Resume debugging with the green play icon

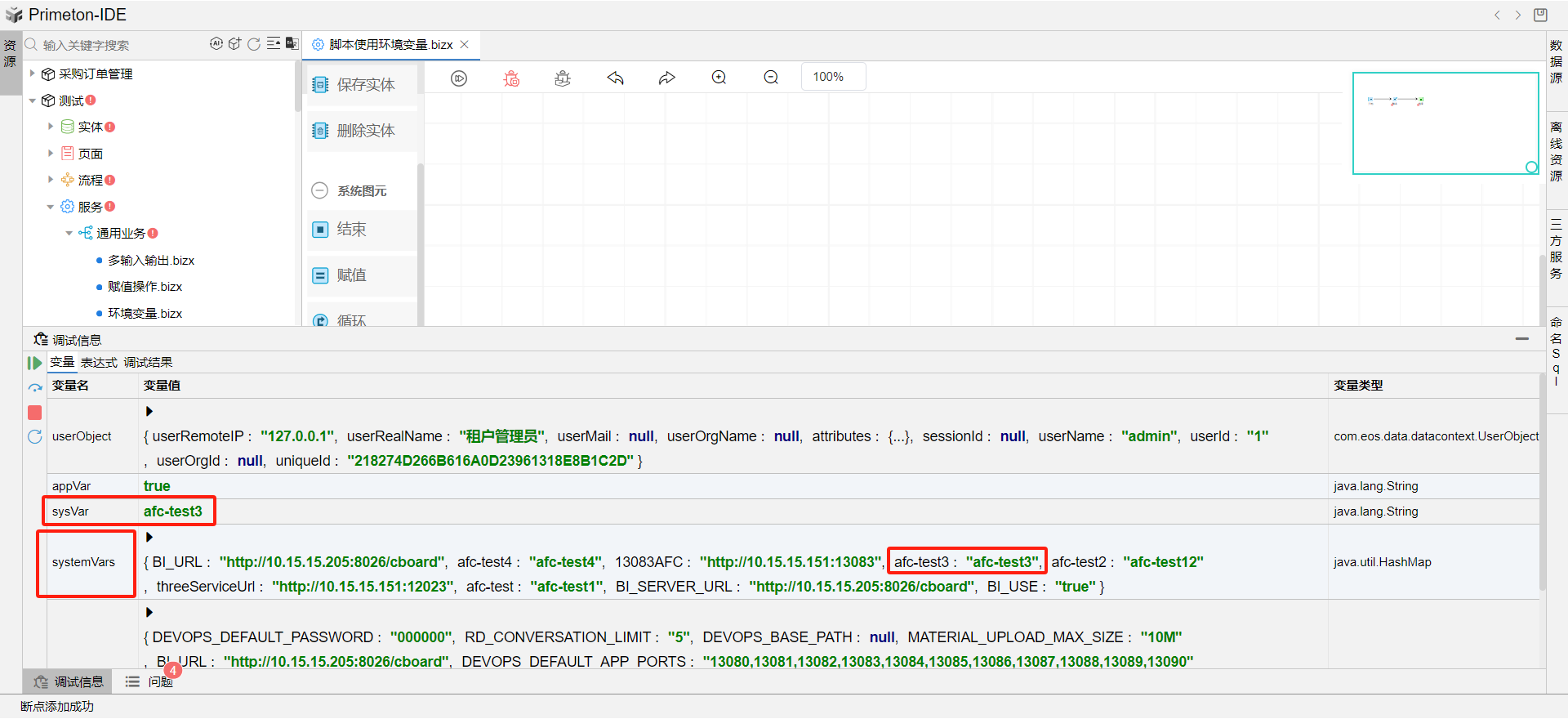(34, 363)
